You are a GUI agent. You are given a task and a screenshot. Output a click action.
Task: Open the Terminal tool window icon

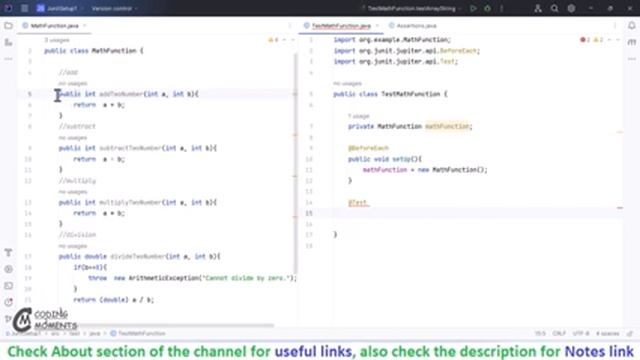8,286
